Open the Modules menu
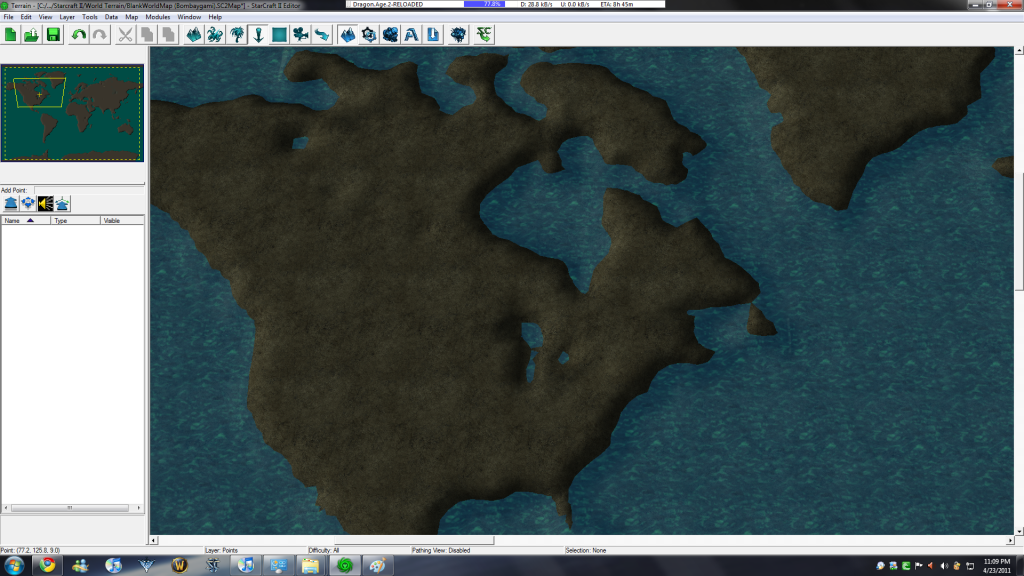 (x=157, y=17)
